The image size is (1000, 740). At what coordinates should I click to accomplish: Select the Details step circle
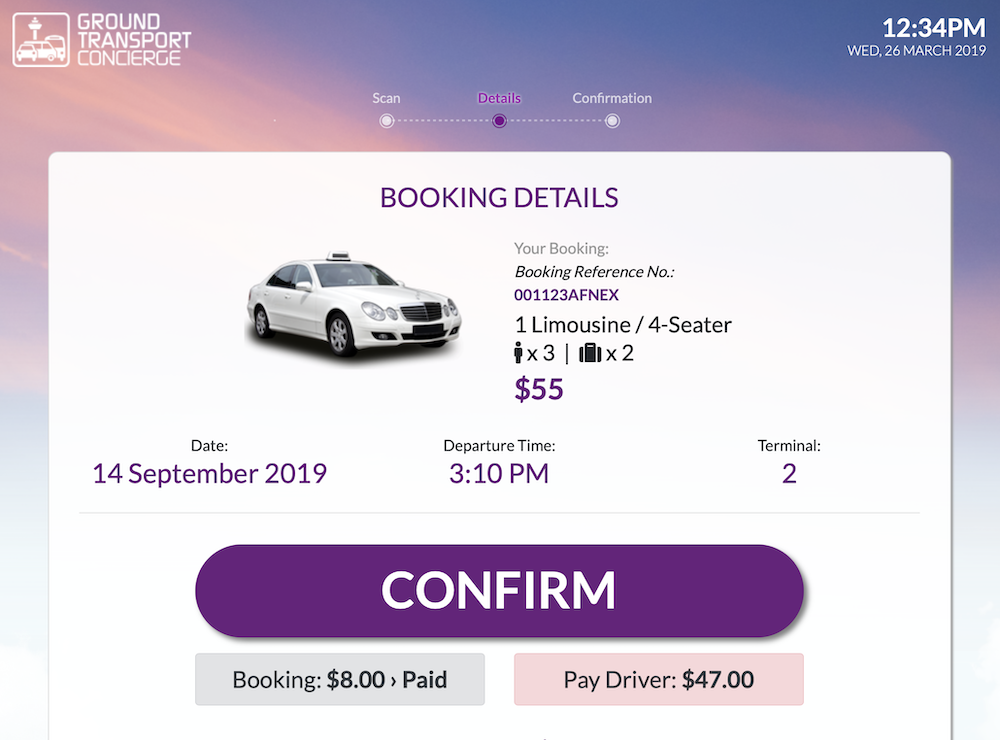pyautogui.click(x=499, y=121)
